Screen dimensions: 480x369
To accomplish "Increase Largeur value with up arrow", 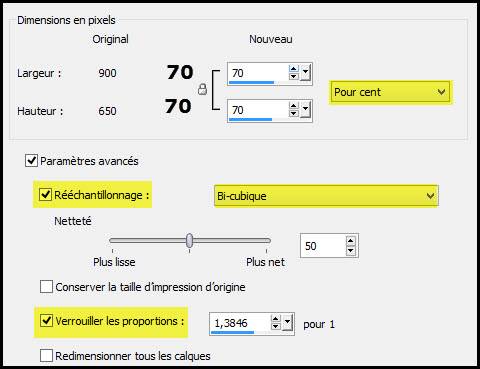I will coord(293,69).
